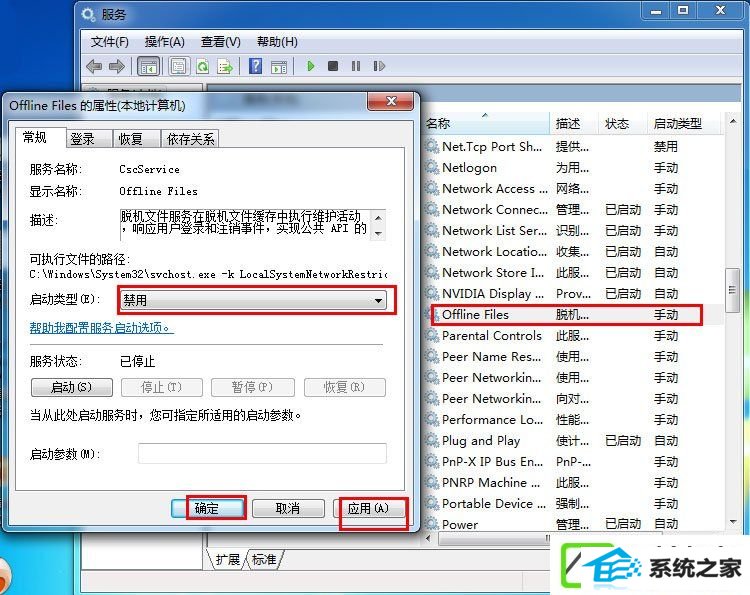Sort services by 状态 column header
This screenshot has width=750, height=595.
623,123
